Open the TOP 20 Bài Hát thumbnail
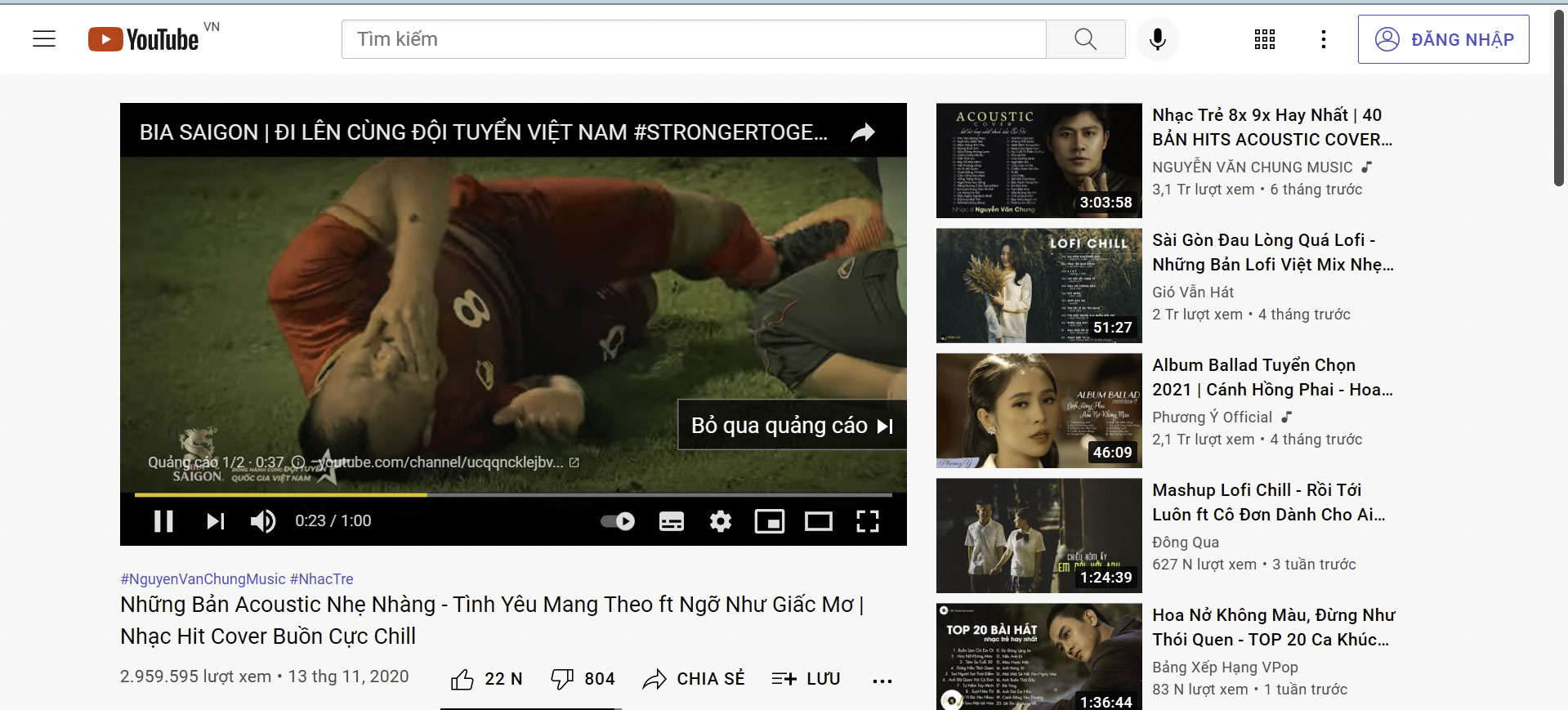This screenshot has width=1568, height=710. point(1039,656)
